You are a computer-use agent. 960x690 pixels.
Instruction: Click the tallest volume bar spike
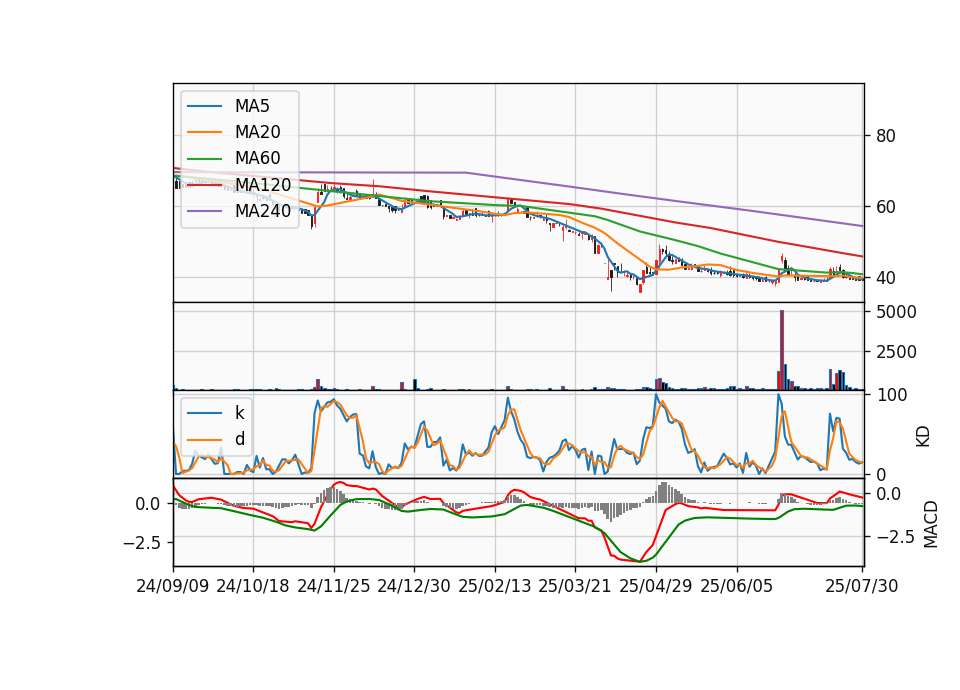[782, 350]
